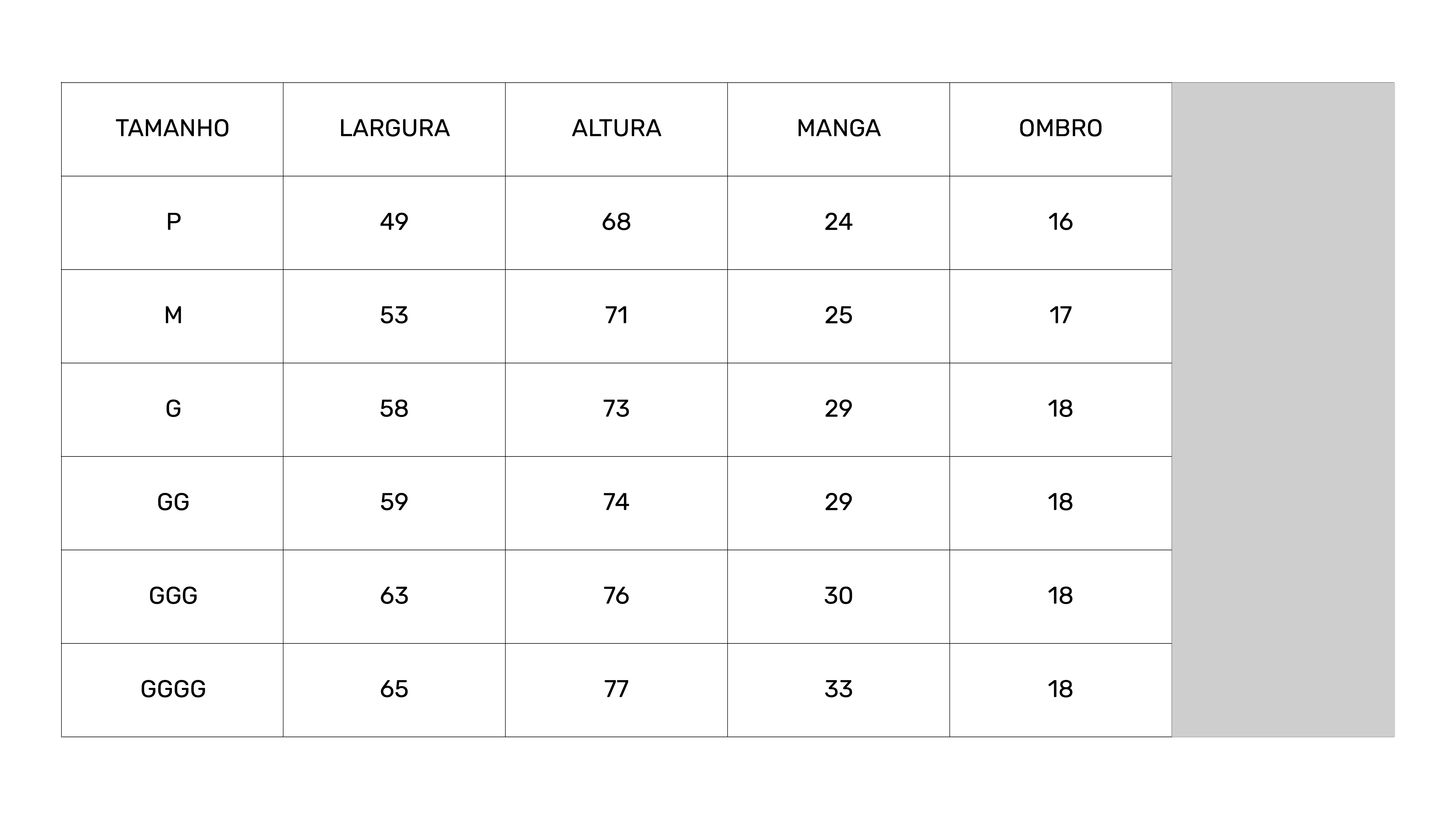
Task: Select the altura value 77
Action: coord(616,689)
